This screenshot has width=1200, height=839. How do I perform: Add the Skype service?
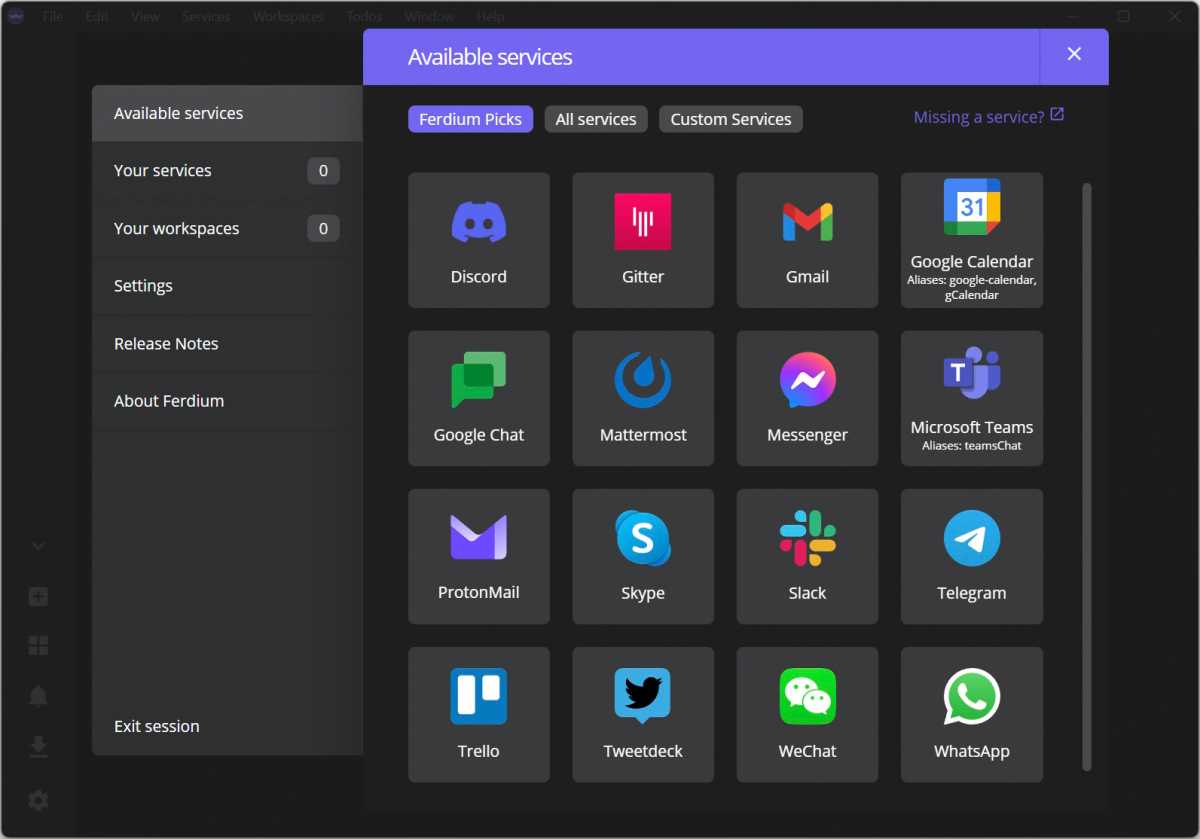pyautogui.click(x=643, y=556)
